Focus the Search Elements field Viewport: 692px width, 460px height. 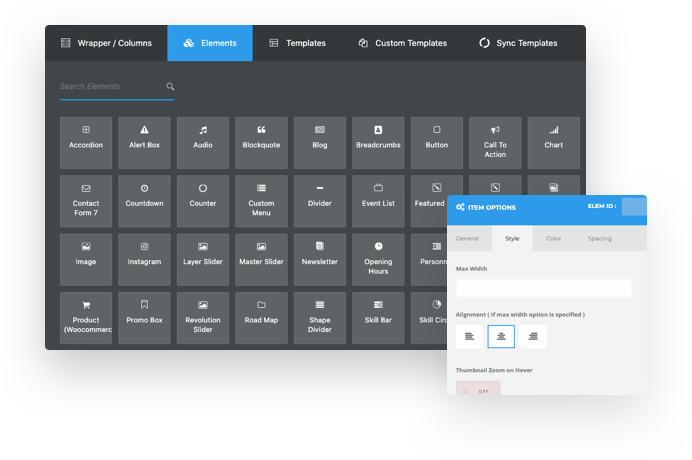[110, 87]
